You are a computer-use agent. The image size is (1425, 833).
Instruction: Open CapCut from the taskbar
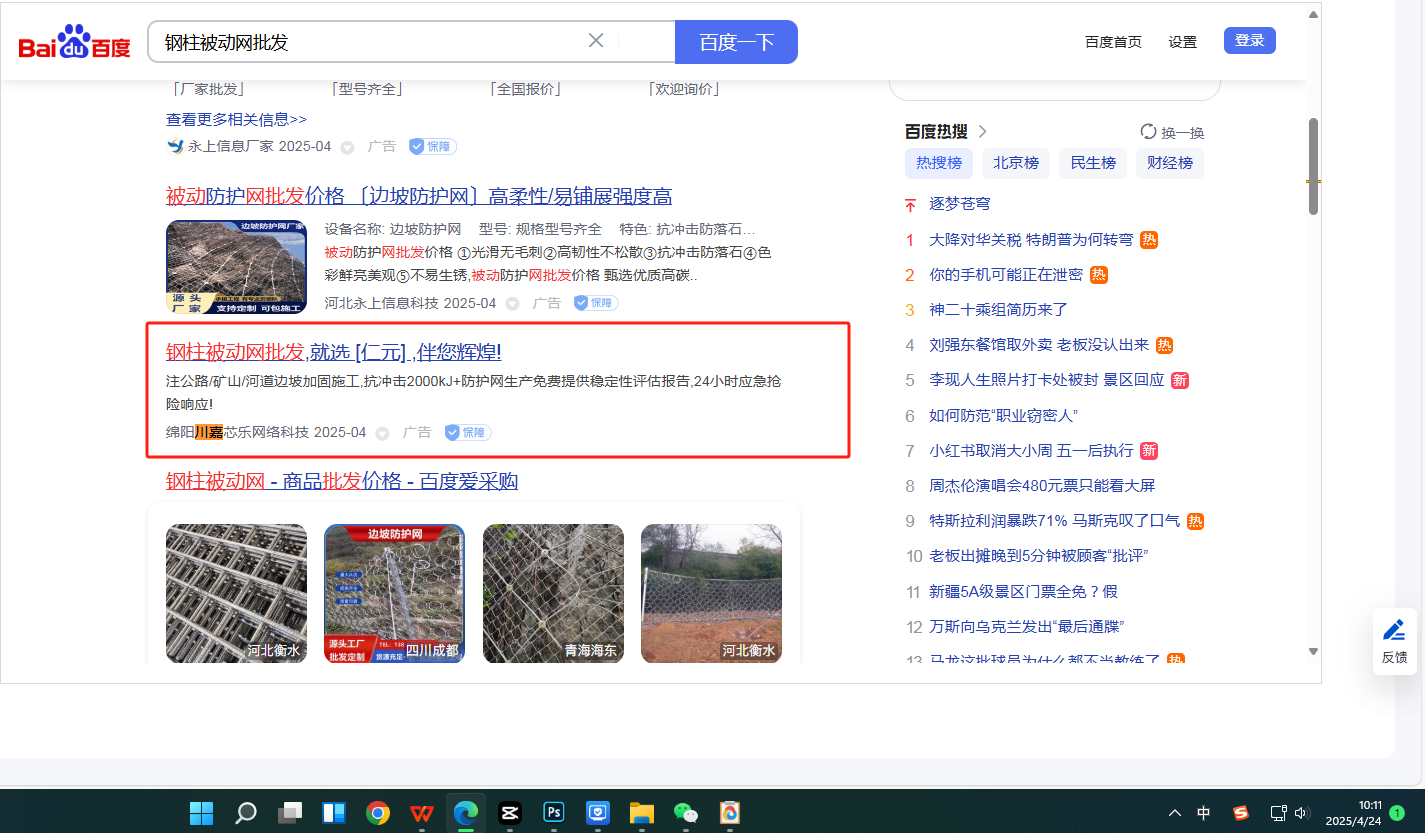click(x=510, y=812)
